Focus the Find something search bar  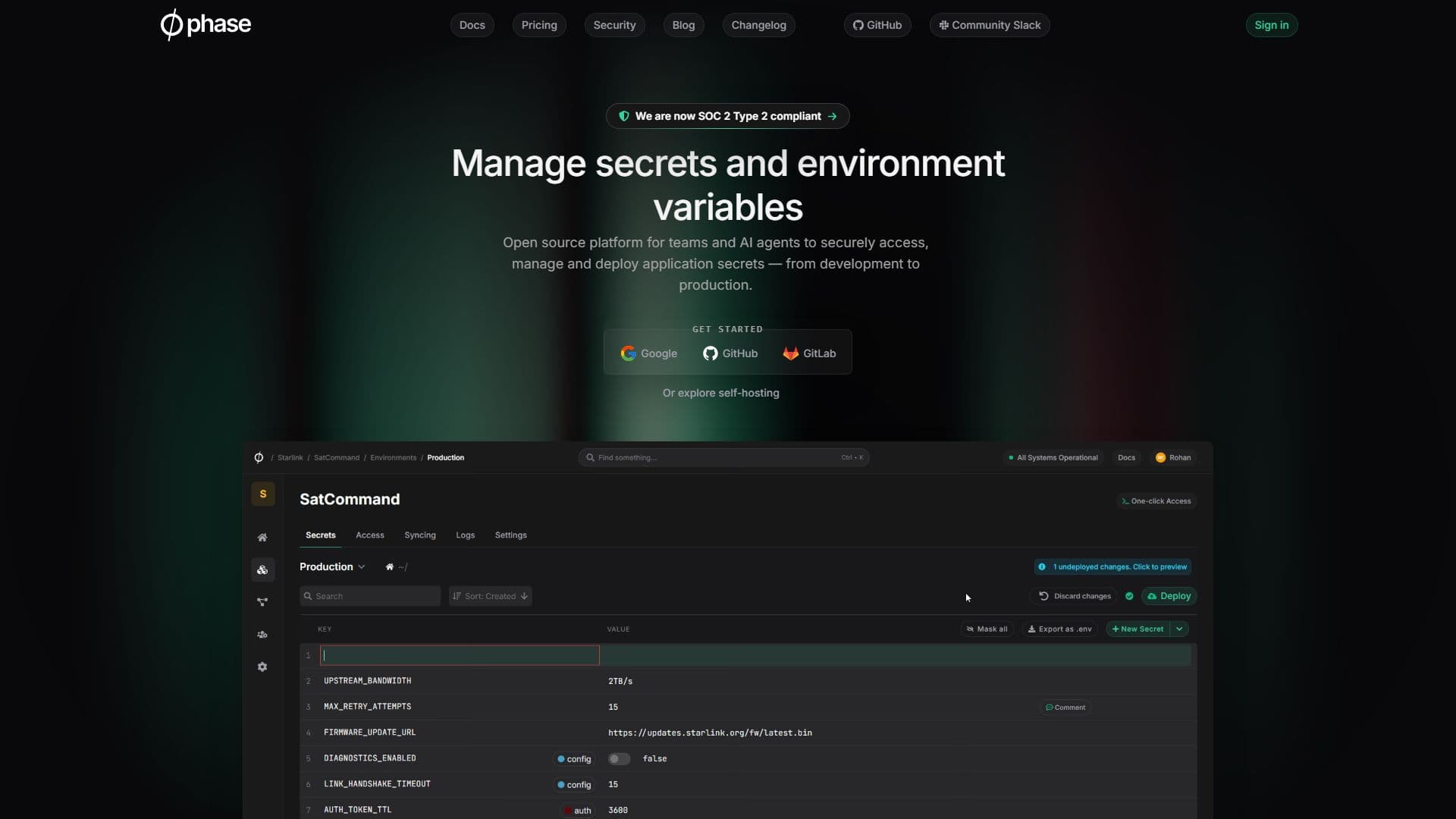tap(723, 457)
